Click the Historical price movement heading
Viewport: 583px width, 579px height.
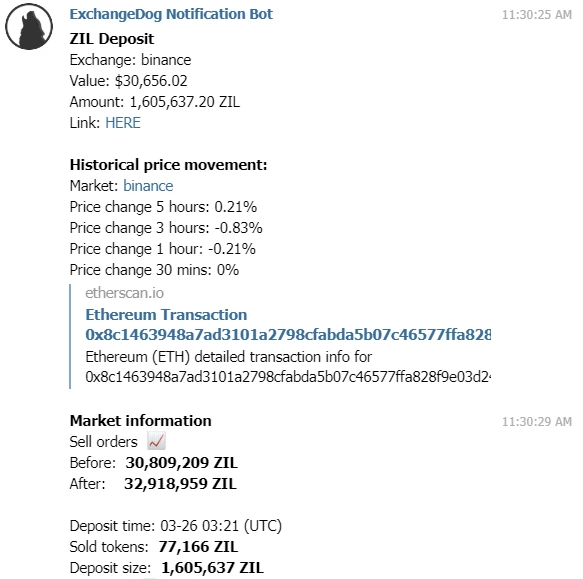[168, 165]
